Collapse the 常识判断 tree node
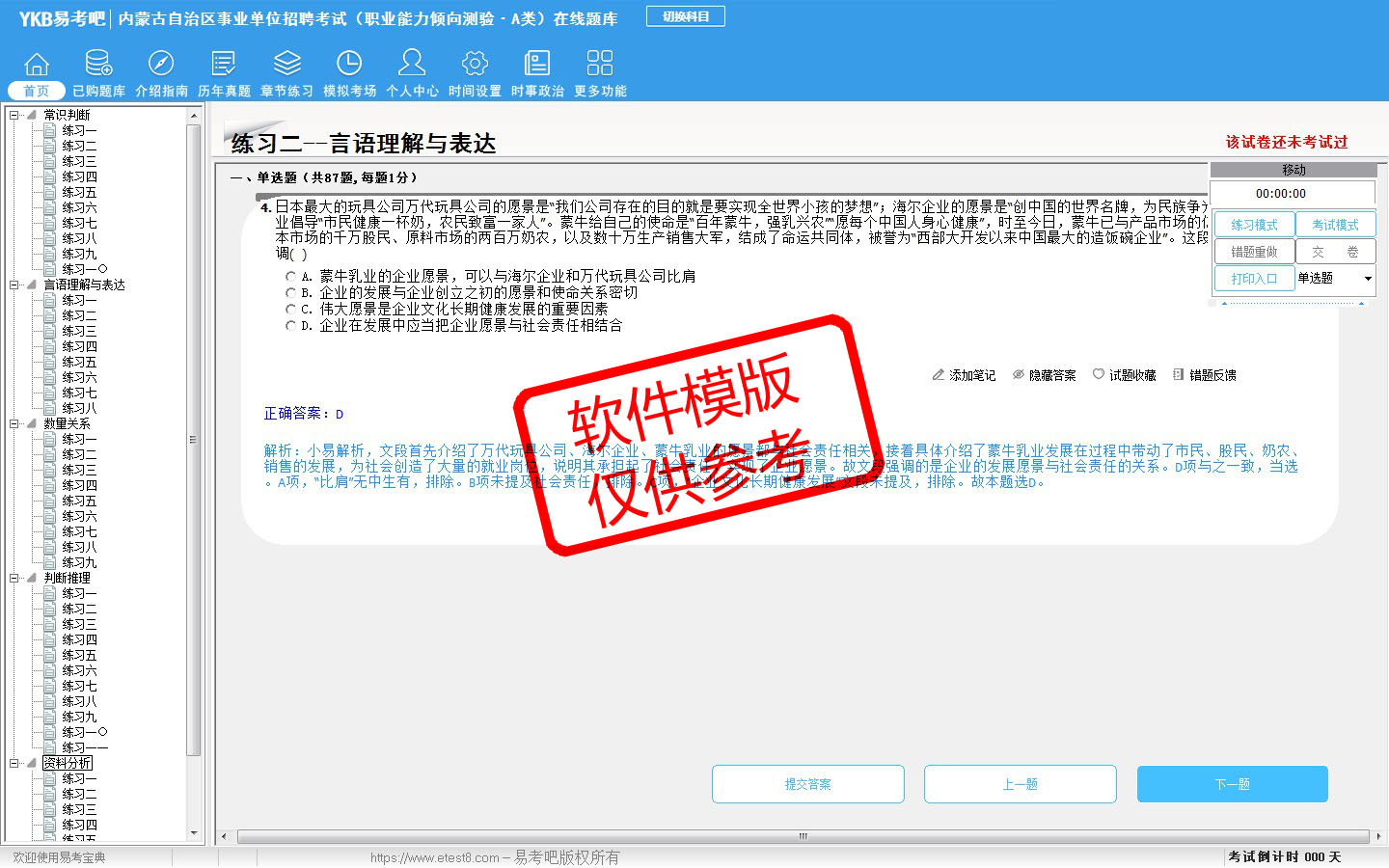The width and height of the screenshot is (1389, 868). (14, 115)
